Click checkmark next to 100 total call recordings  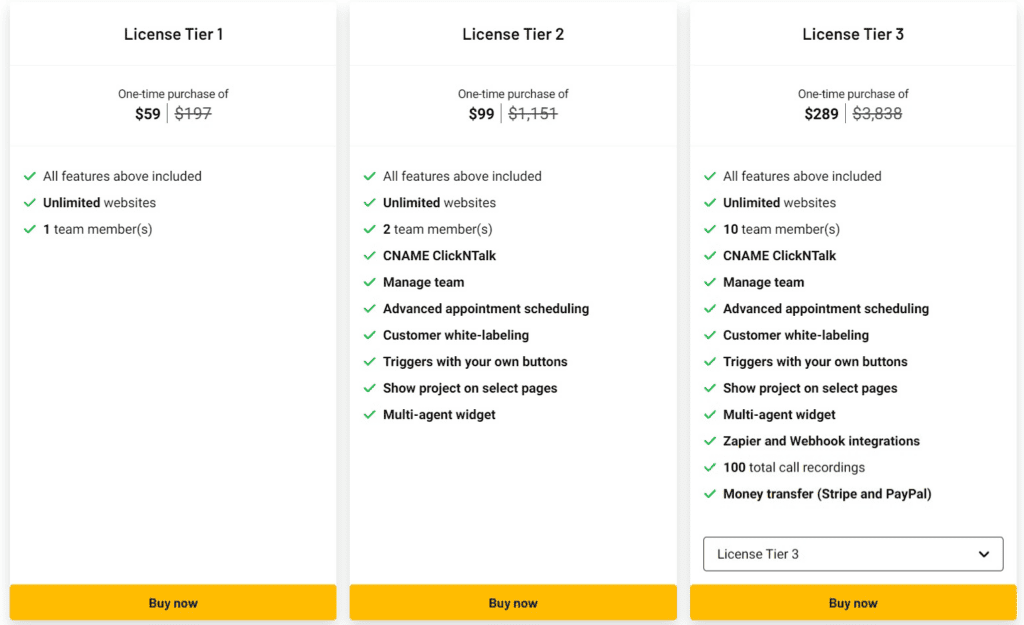710,468
